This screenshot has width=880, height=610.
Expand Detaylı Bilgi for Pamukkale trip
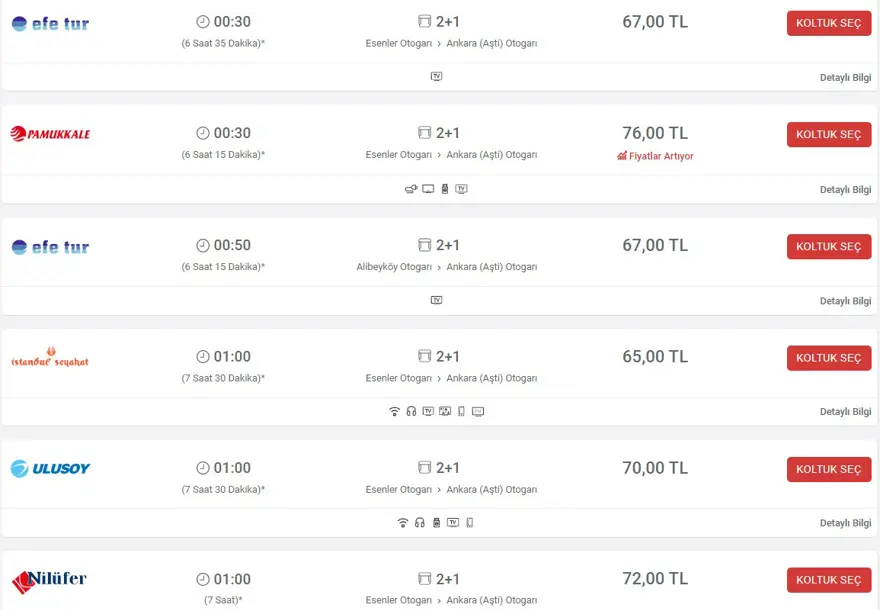[x=845, y=190]
